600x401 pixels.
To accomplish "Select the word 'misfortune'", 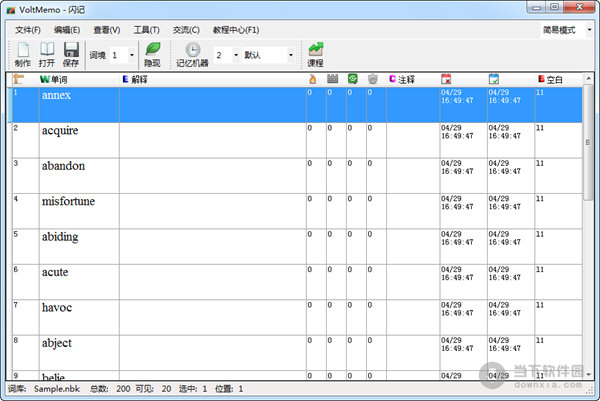I will click(68, 201).
